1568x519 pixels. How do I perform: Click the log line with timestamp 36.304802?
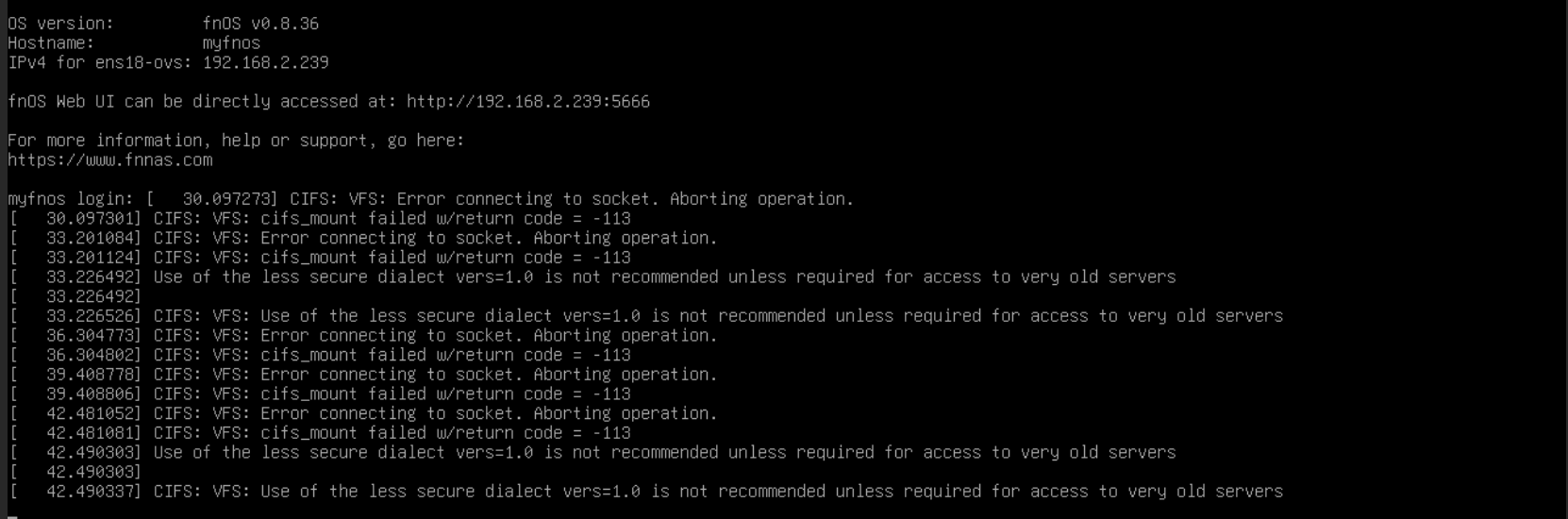point(320,355)
